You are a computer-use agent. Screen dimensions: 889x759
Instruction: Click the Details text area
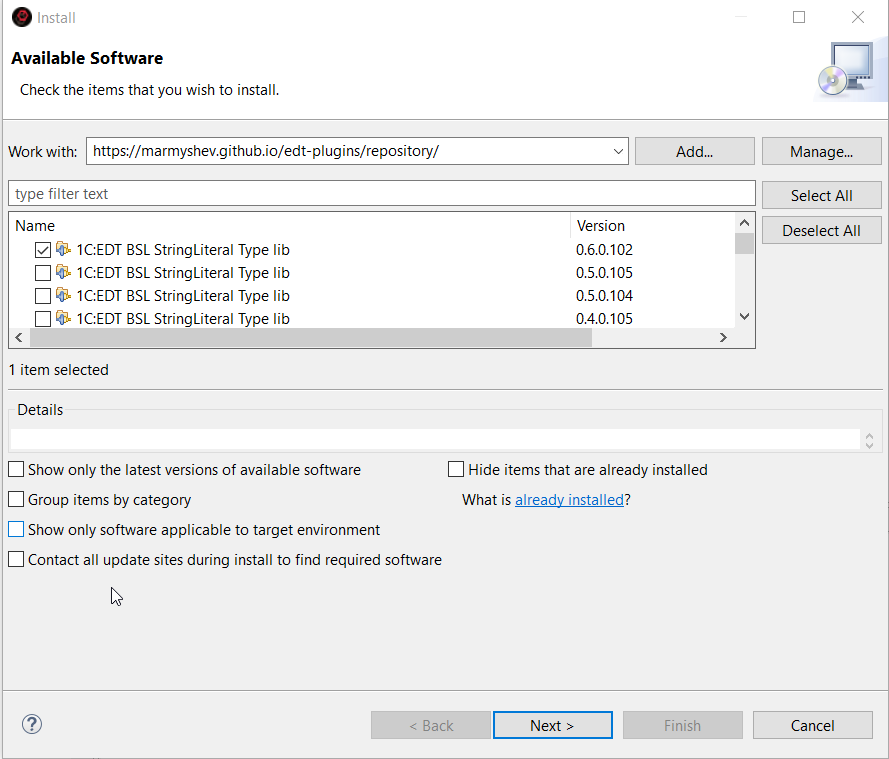(435, 439)
